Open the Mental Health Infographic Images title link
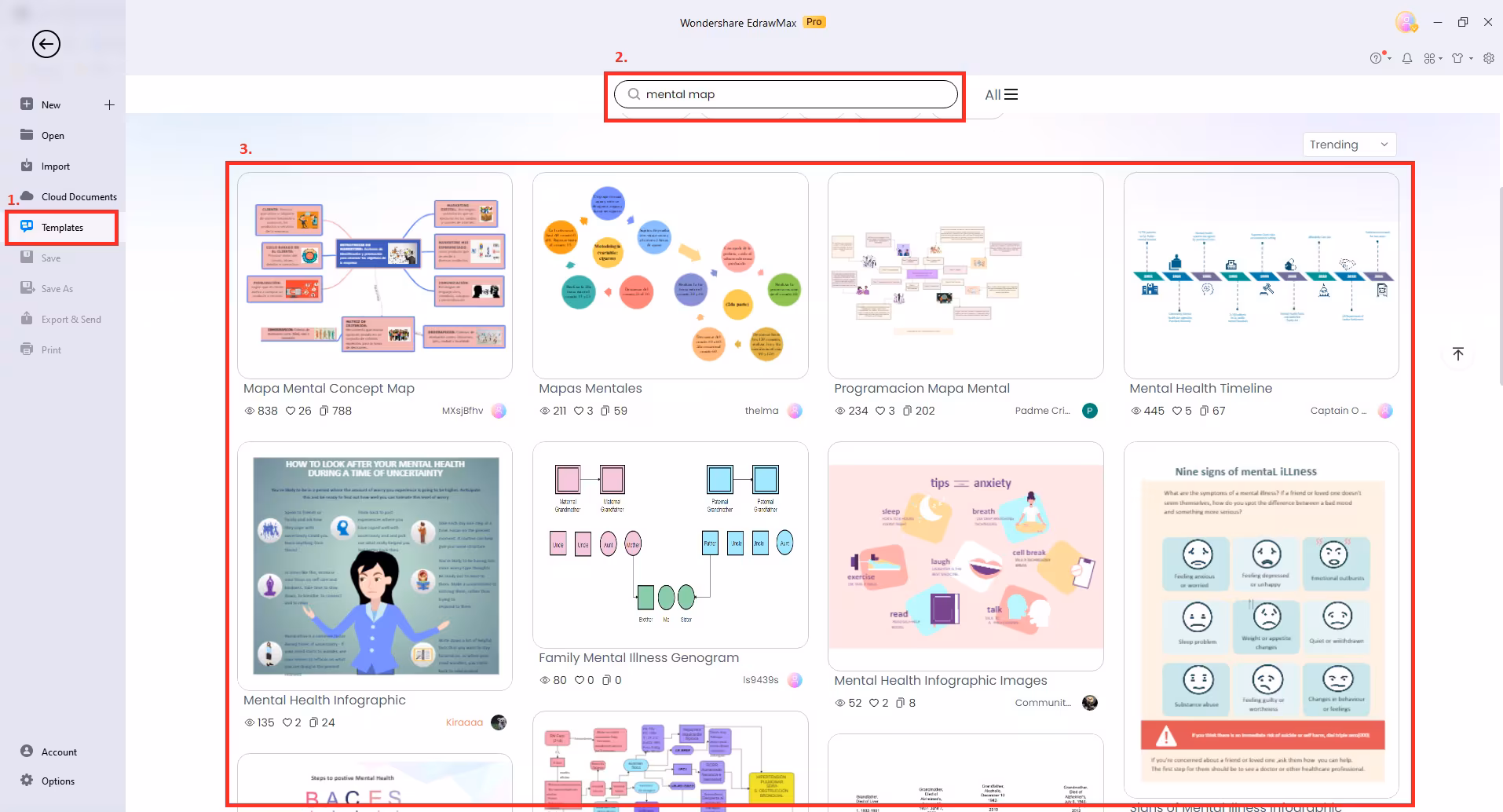 coord(941,680)
